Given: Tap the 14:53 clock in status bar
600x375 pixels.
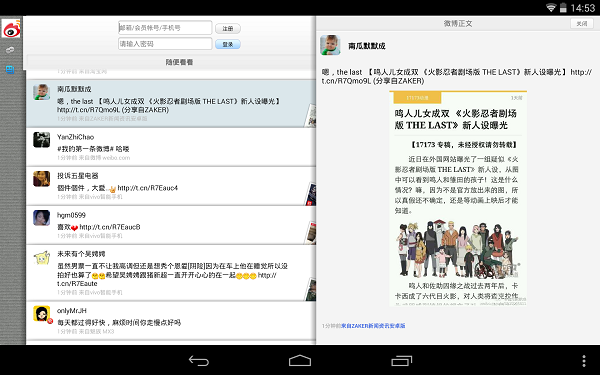Looking at the screenshot, I should (x=583, y=8).
